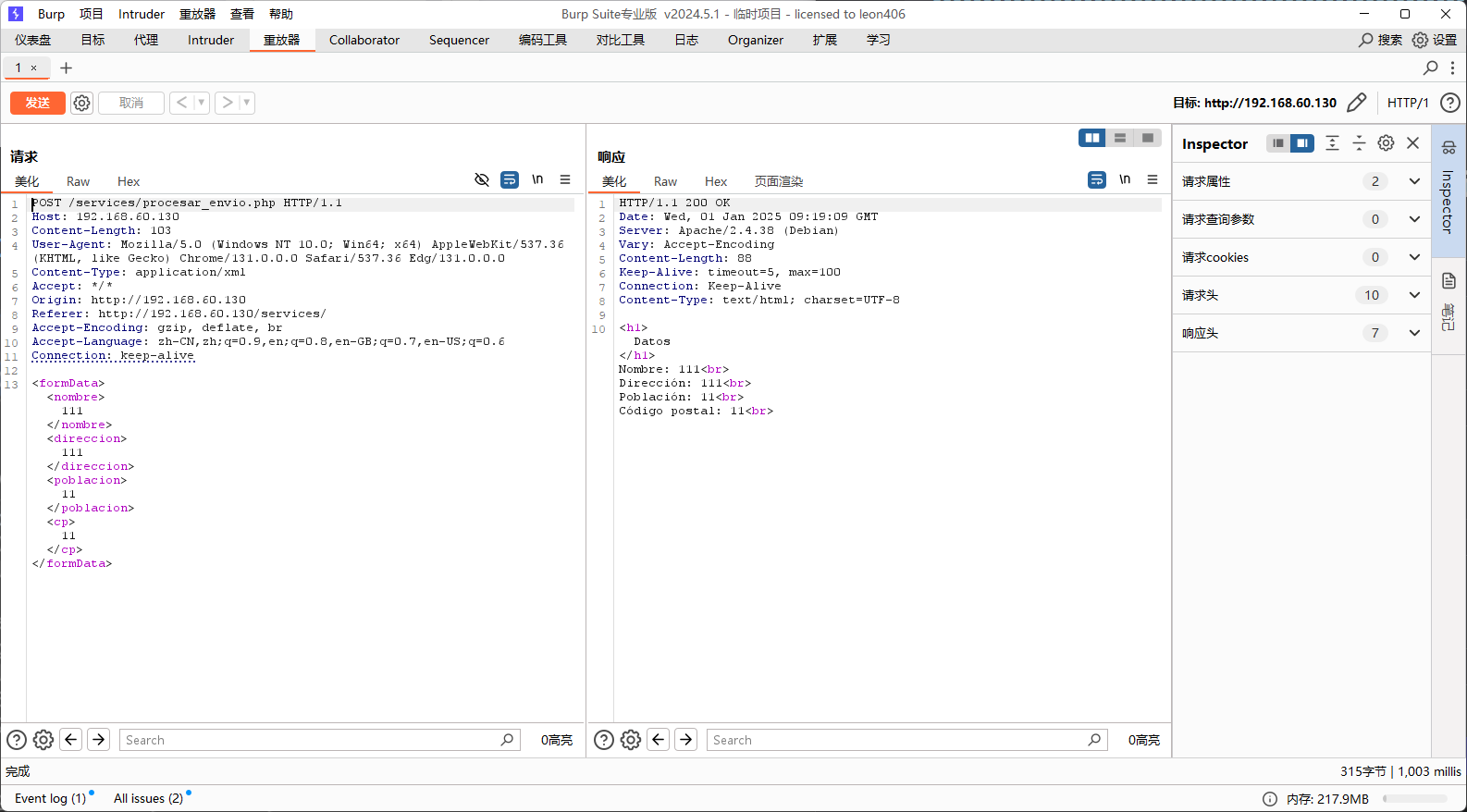Click the response Search input field

[897, 740]
